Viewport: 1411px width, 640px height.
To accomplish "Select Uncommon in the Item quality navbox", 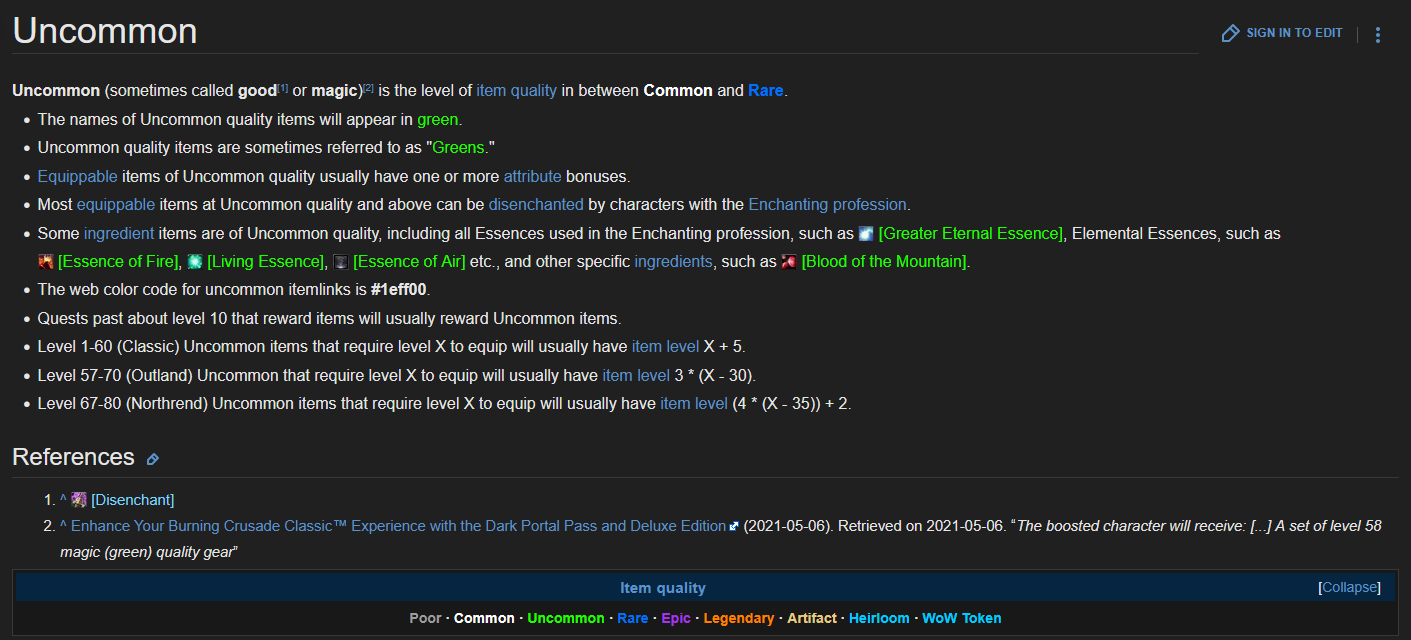I will pyautogui.click(x=566, y=618).
